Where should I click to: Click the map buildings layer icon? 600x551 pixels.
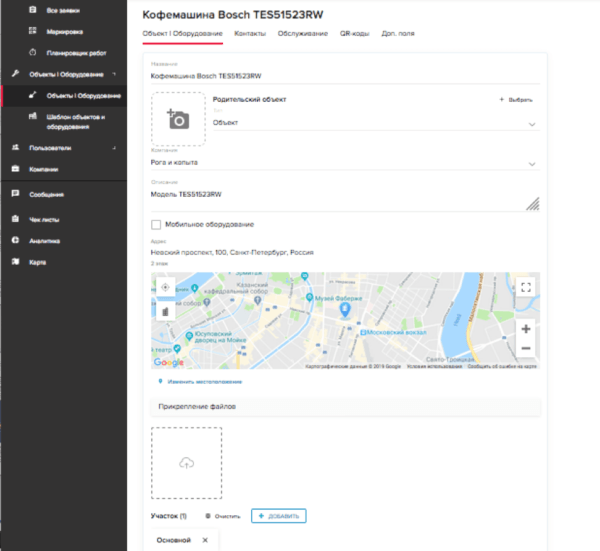[165, 311]
